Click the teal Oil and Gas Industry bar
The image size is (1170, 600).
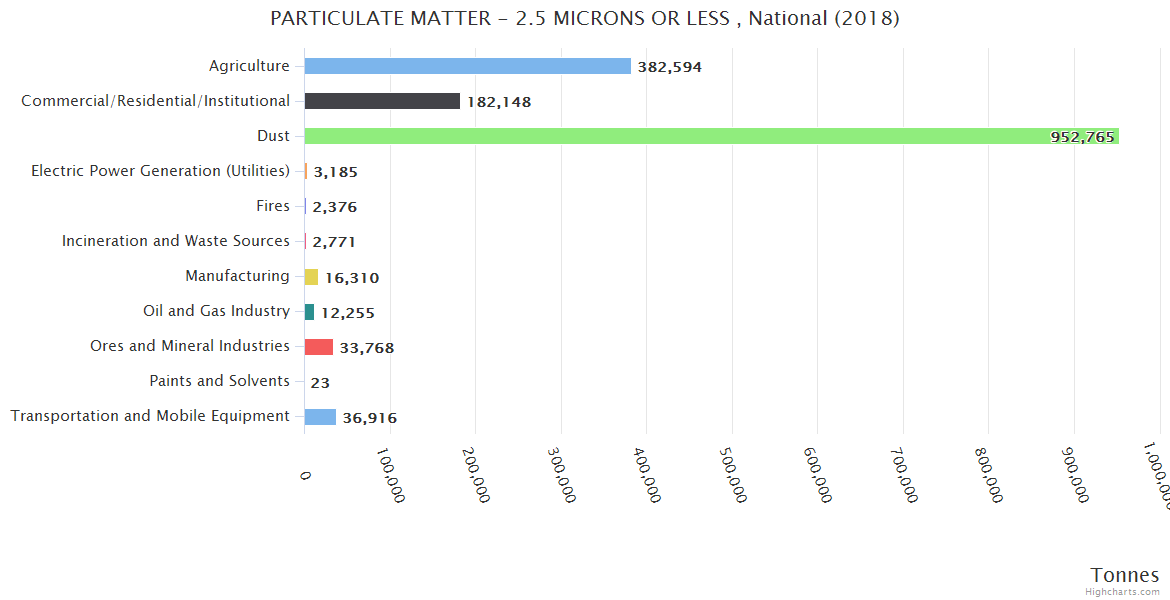click(x=310, y=312)
